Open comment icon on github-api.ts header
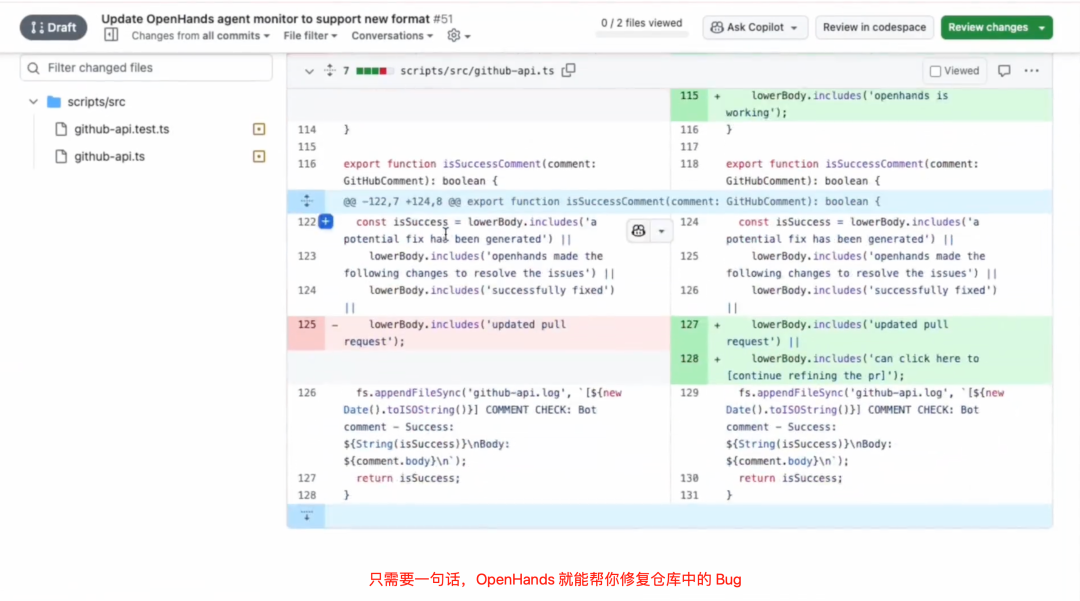The height and width of the screenshot is (601, 1080). click(x=1004, y=71)
